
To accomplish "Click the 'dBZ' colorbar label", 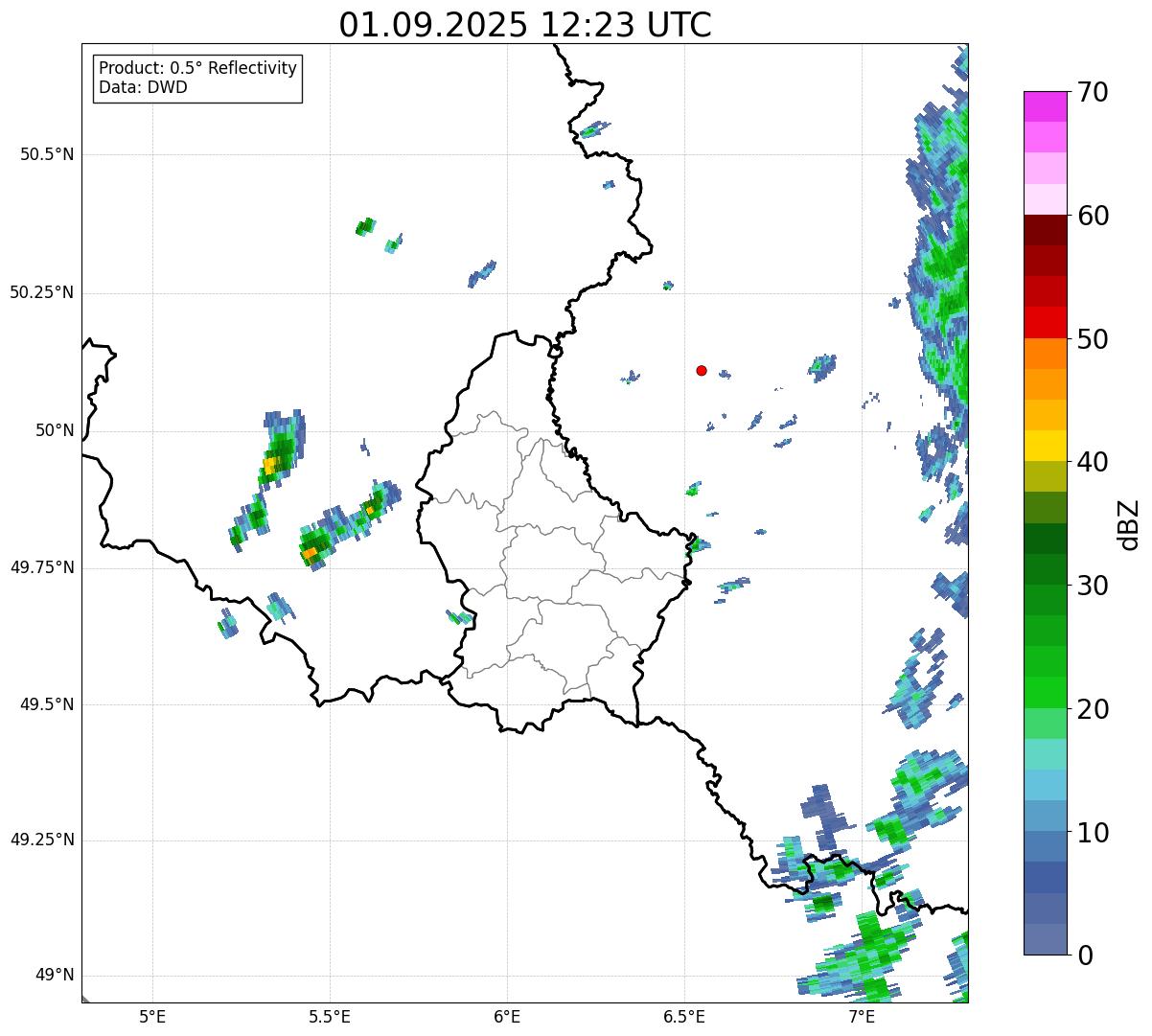I will [x=1129, y=524].
